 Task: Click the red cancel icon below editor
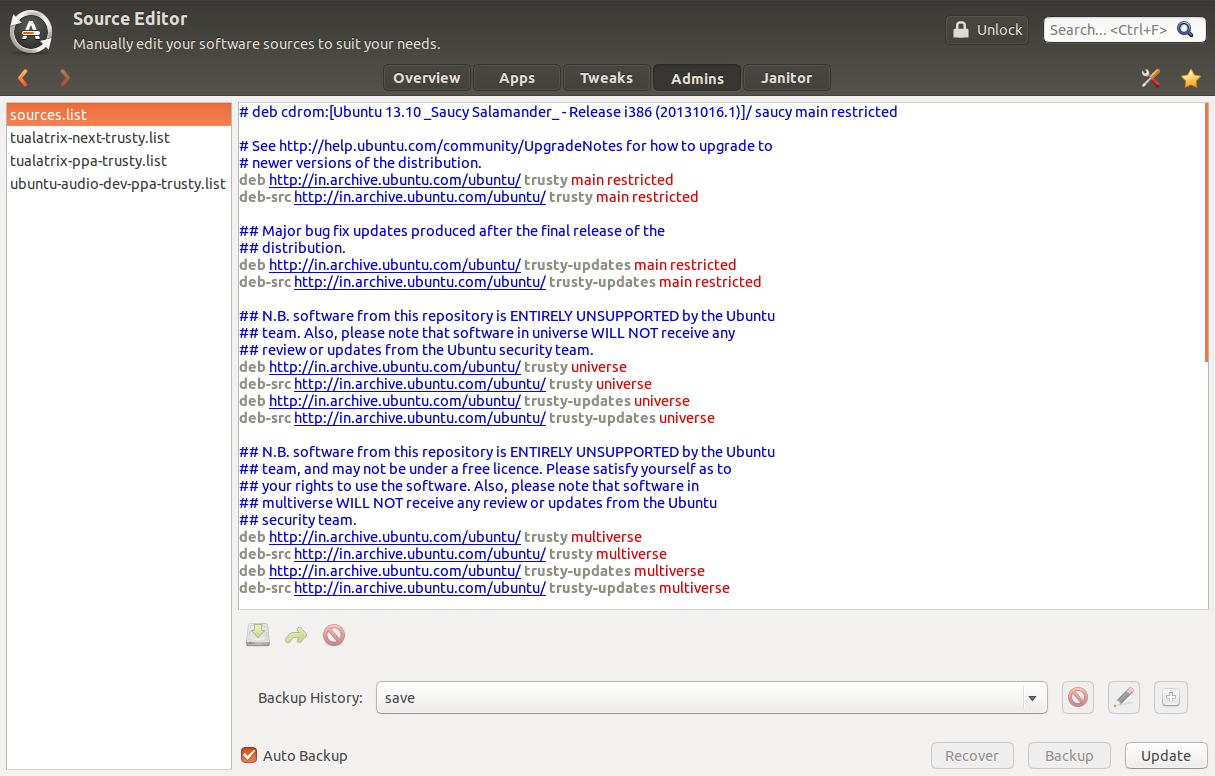click(x=334, y=635)
